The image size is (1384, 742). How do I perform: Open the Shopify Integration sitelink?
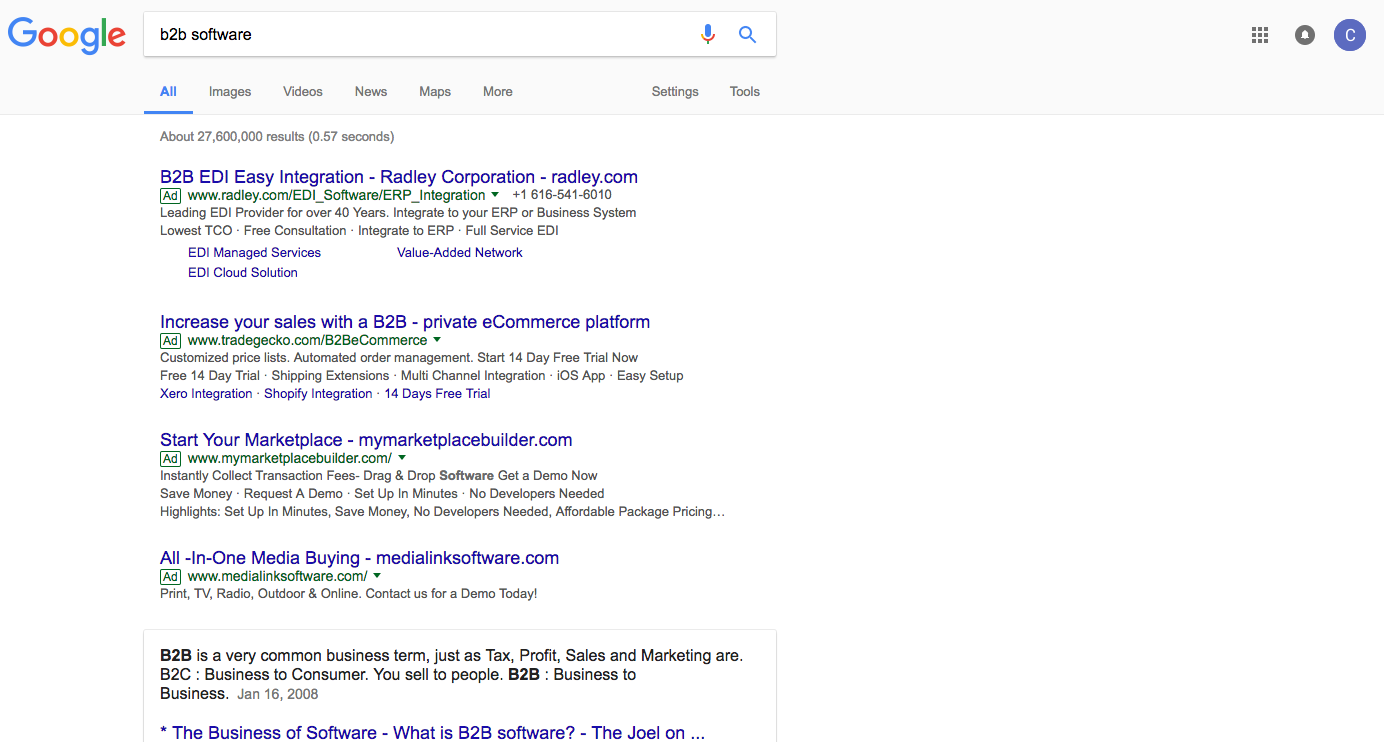pos(318,394)
